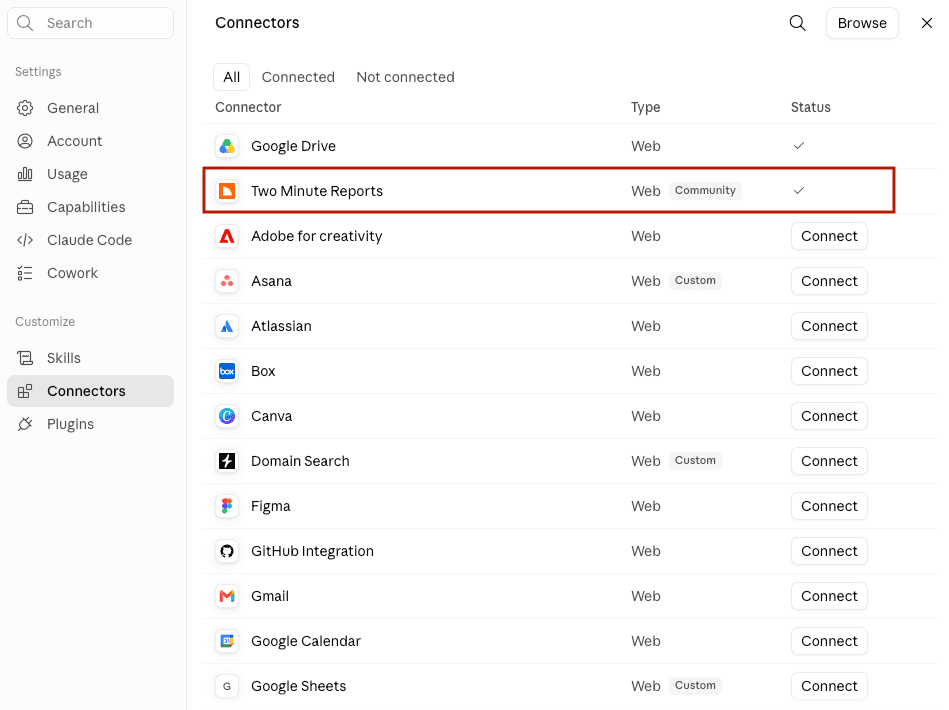
Task: Click the Type column header
Action: (645, 107)
